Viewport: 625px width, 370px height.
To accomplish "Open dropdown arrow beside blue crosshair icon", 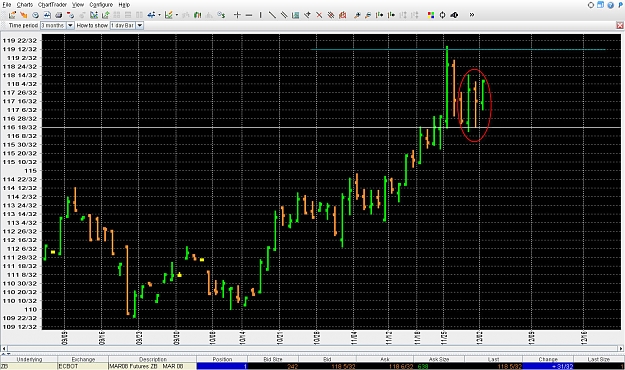I will click(159, 15).
